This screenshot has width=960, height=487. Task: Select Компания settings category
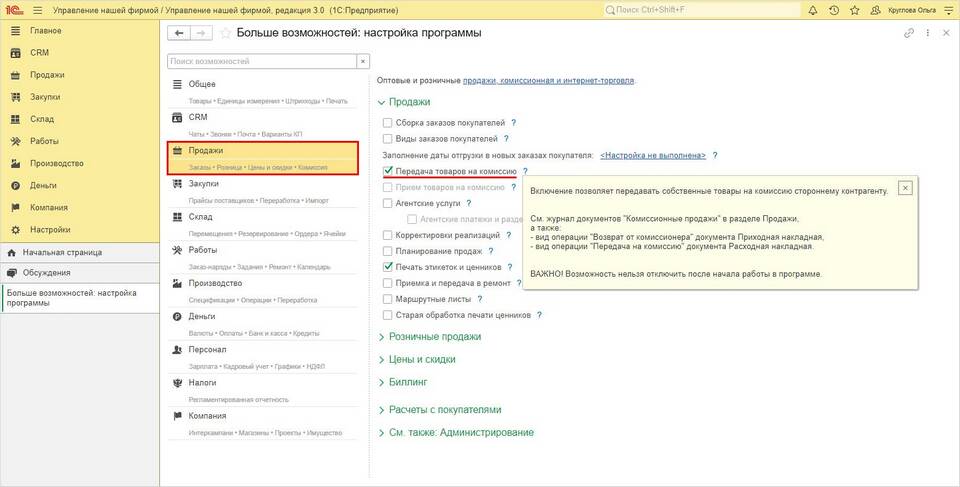[262, 423]
